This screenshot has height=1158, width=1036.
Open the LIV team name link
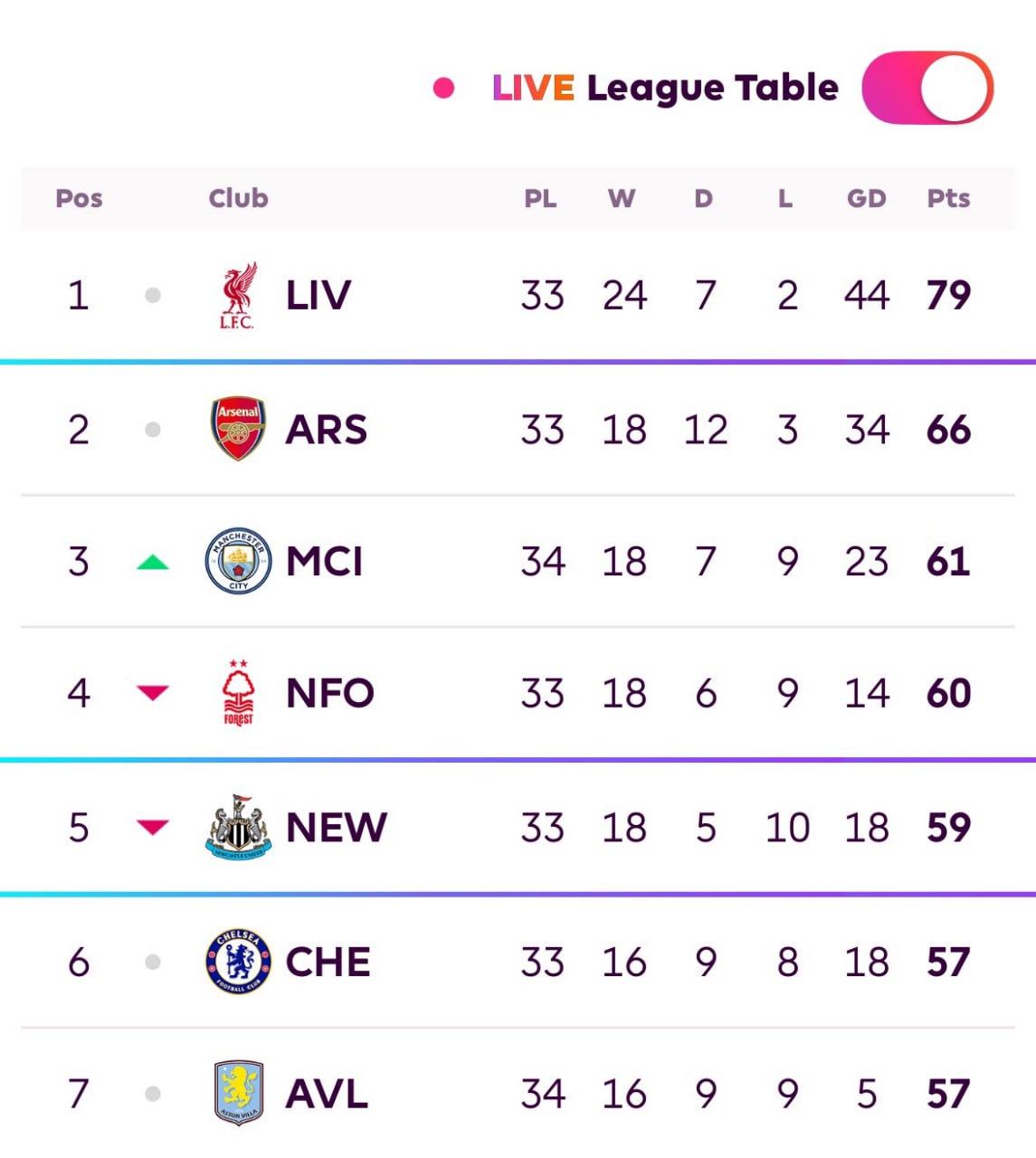[x=318, y=295]
